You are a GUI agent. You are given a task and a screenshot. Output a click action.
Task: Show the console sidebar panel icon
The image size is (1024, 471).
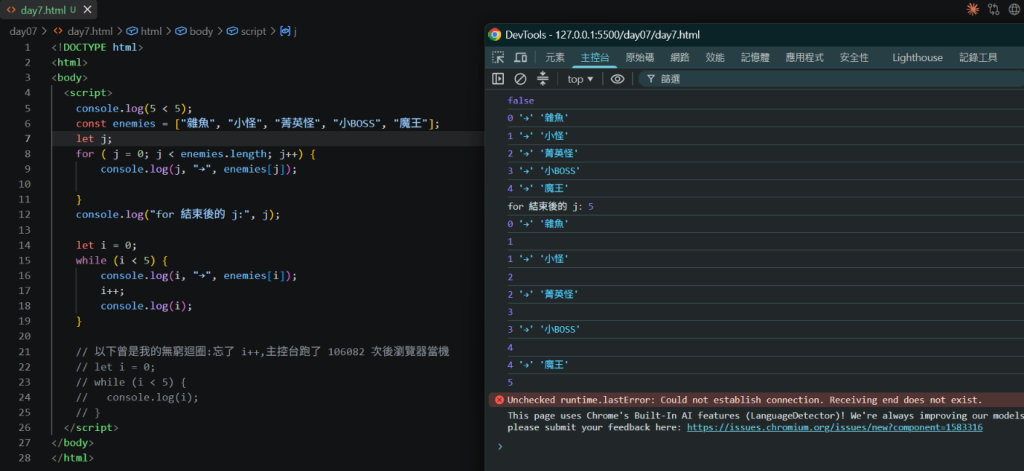tap(498, 79)
